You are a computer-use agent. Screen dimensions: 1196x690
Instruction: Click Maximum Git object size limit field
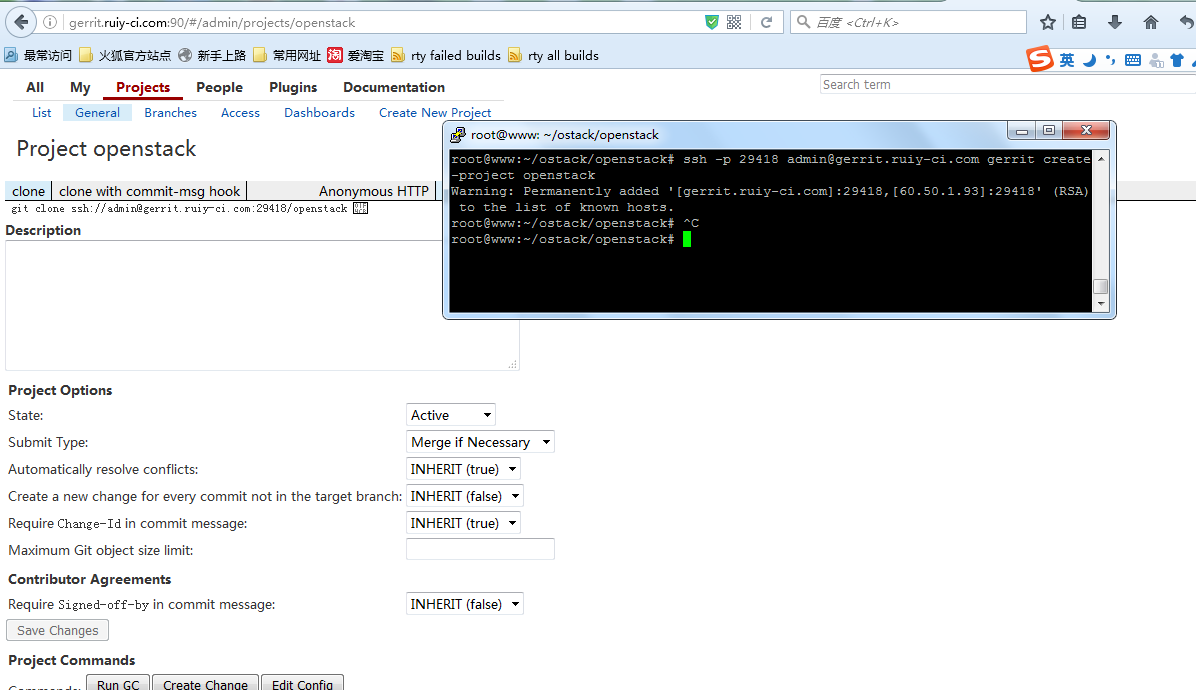pyautogui.click(x=480, y=549)
